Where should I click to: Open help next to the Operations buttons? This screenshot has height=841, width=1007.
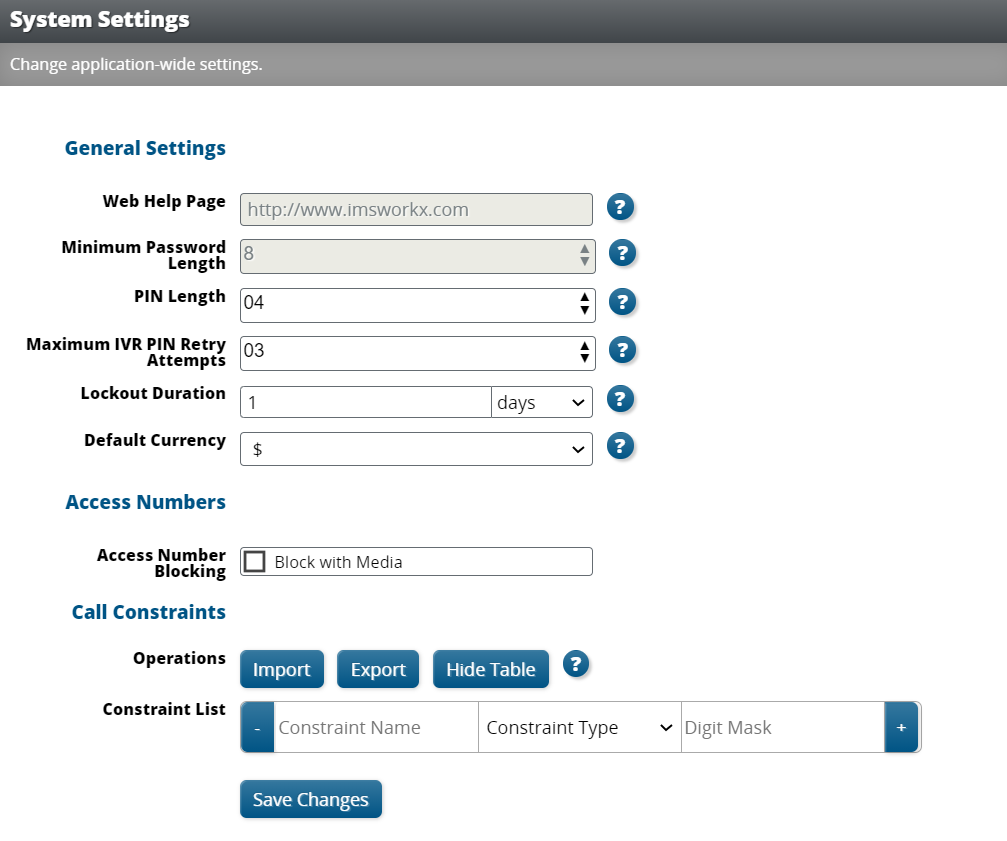click(576, 663)
